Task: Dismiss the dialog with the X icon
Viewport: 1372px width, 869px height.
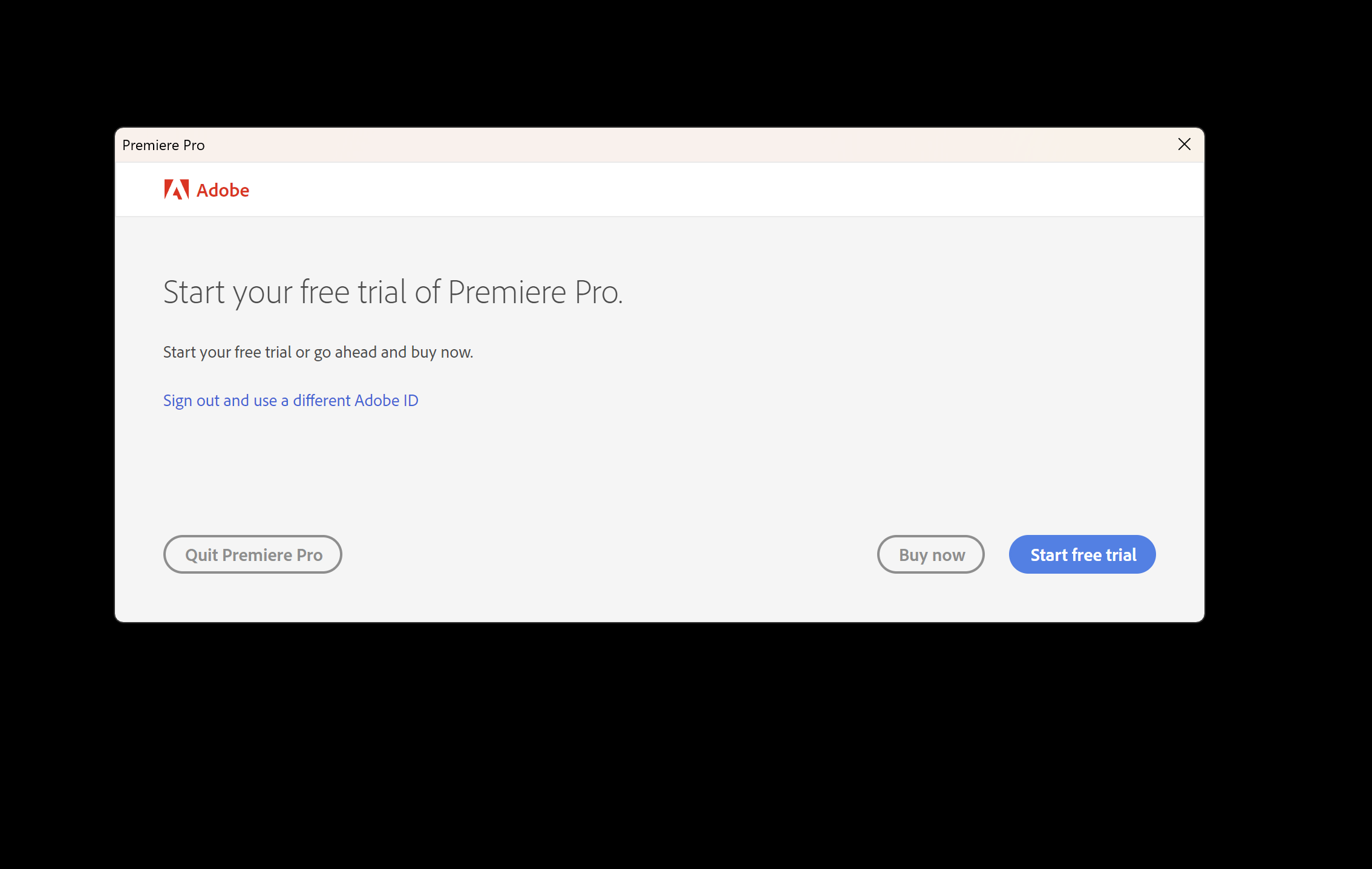Action: click(1184, 144)
